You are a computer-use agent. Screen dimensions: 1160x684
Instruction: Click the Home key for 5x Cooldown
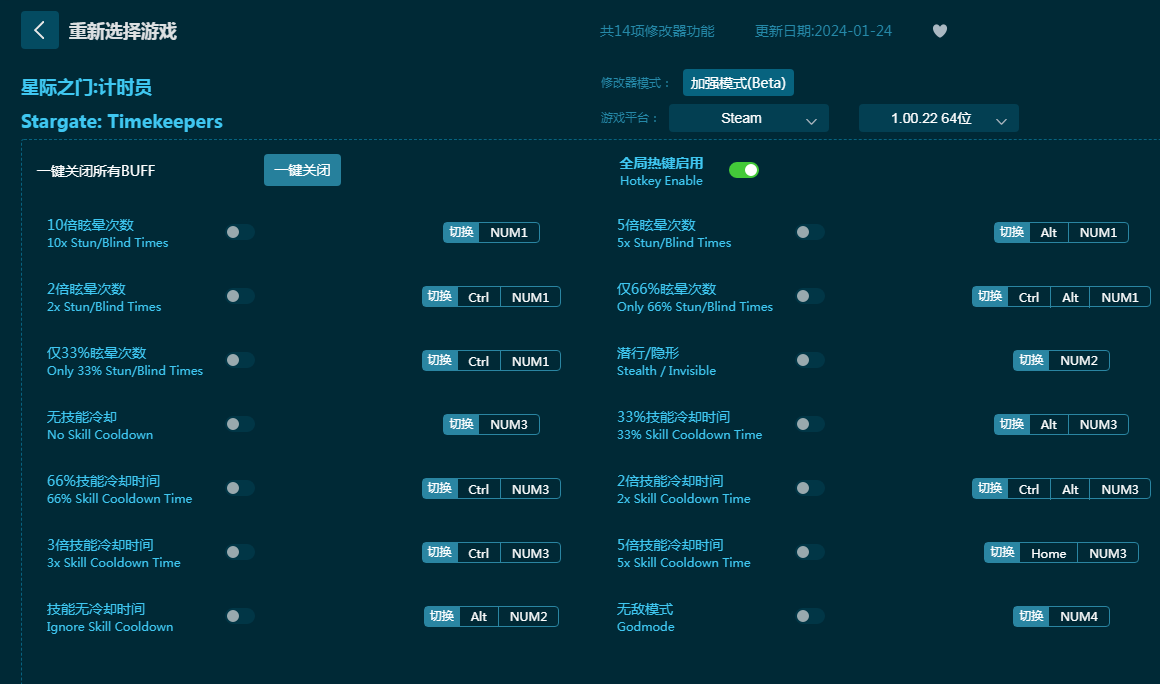tap(1048, 553)
